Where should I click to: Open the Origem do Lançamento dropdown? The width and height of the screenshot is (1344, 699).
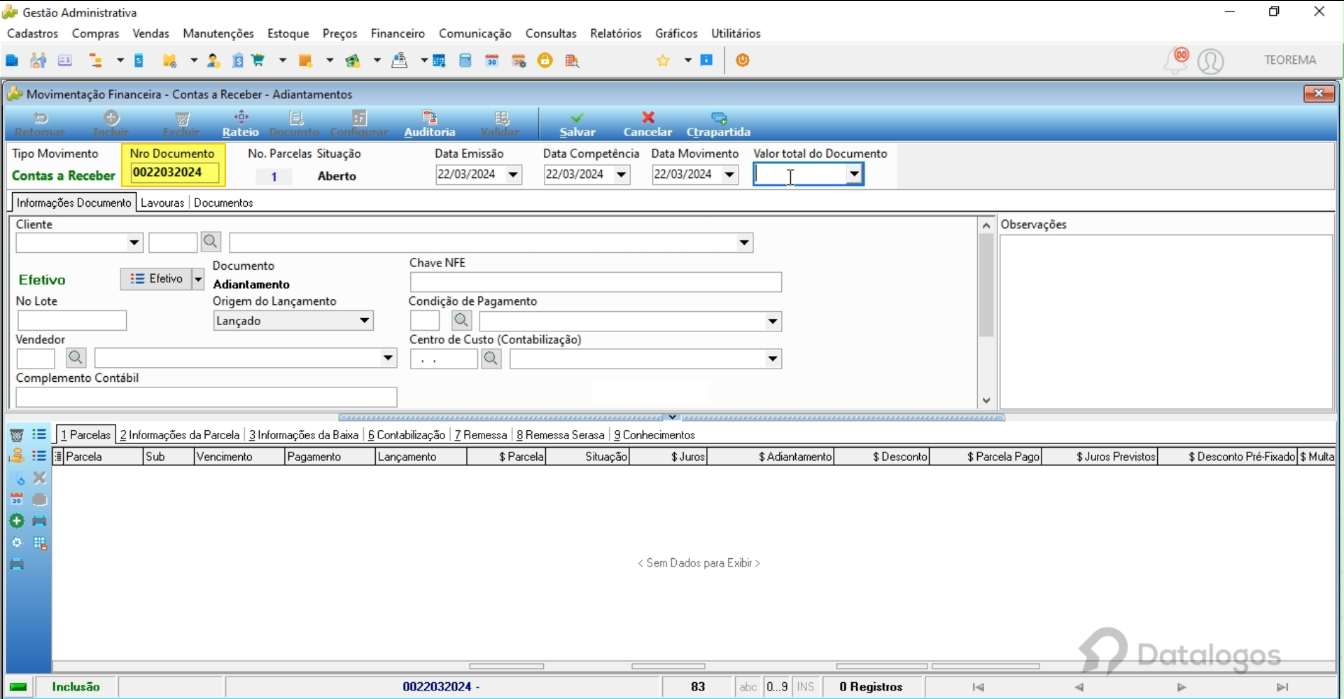tap(364, 321)
